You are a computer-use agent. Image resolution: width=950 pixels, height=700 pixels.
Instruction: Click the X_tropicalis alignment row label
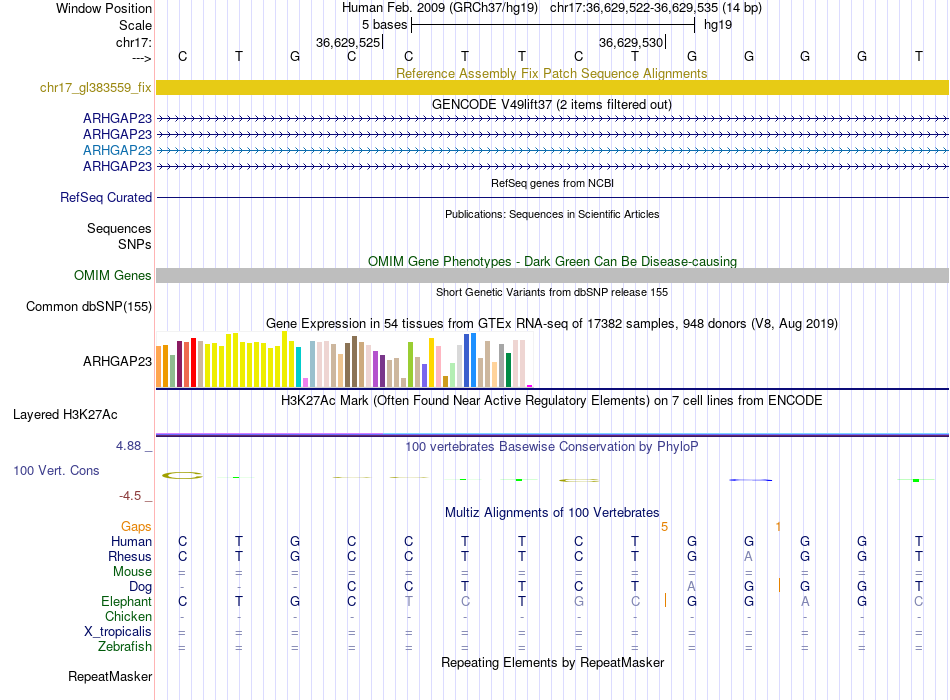(118, 632)
